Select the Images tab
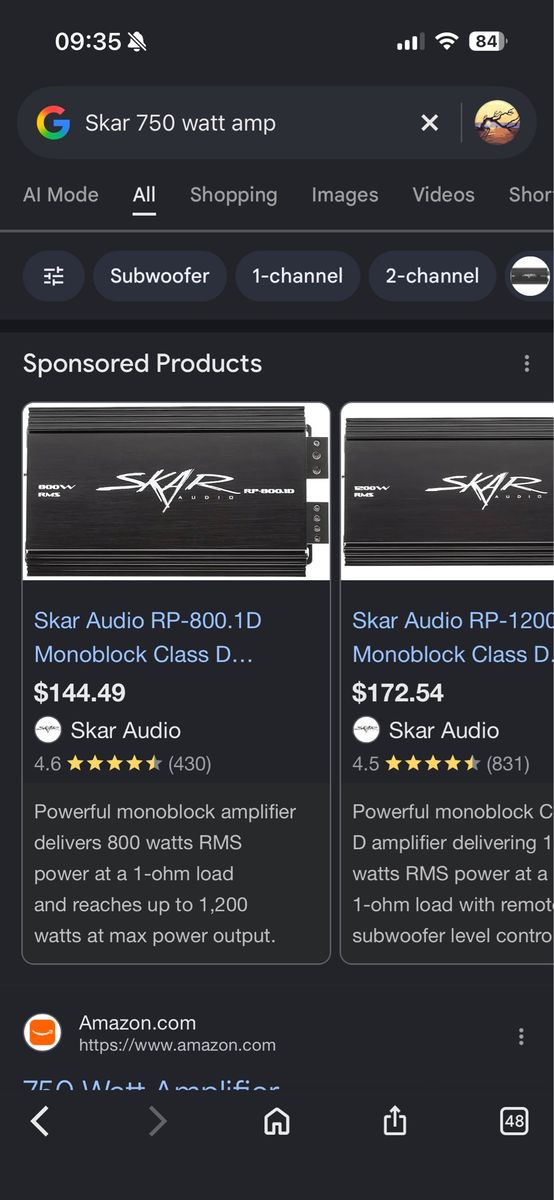The width and height of the screenshot is (554, 1200). pos(345,195)
